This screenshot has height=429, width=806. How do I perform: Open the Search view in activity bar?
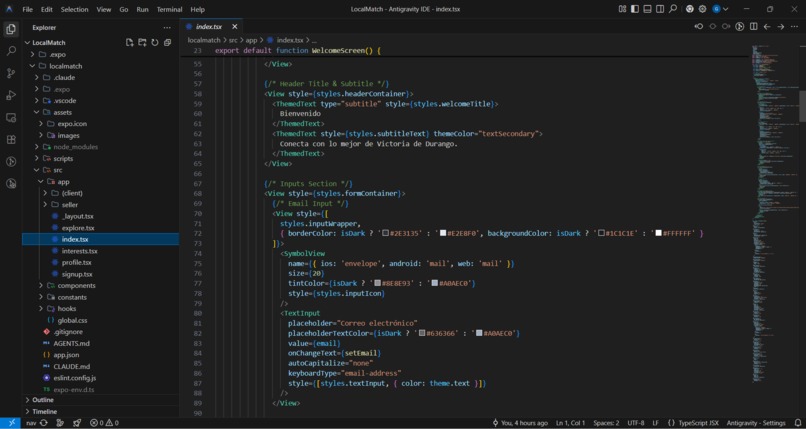click(x=11, y=51)
